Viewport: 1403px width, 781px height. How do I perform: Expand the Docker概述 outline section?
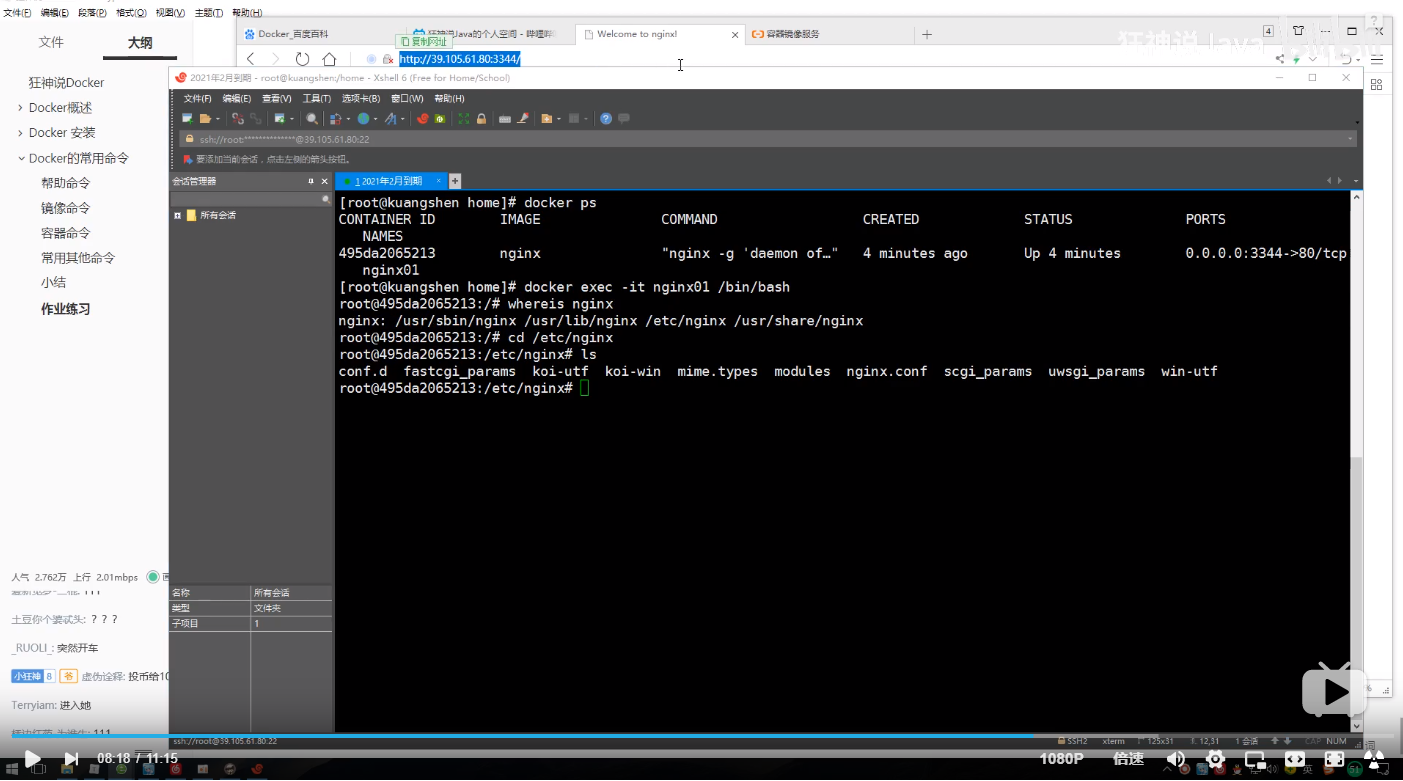(20, 108)
